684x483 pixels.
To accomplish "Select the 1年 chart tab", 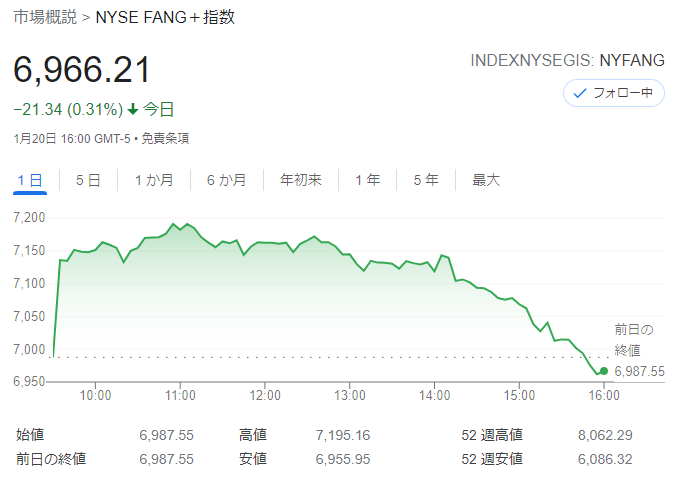I will [x=368, y=180].
